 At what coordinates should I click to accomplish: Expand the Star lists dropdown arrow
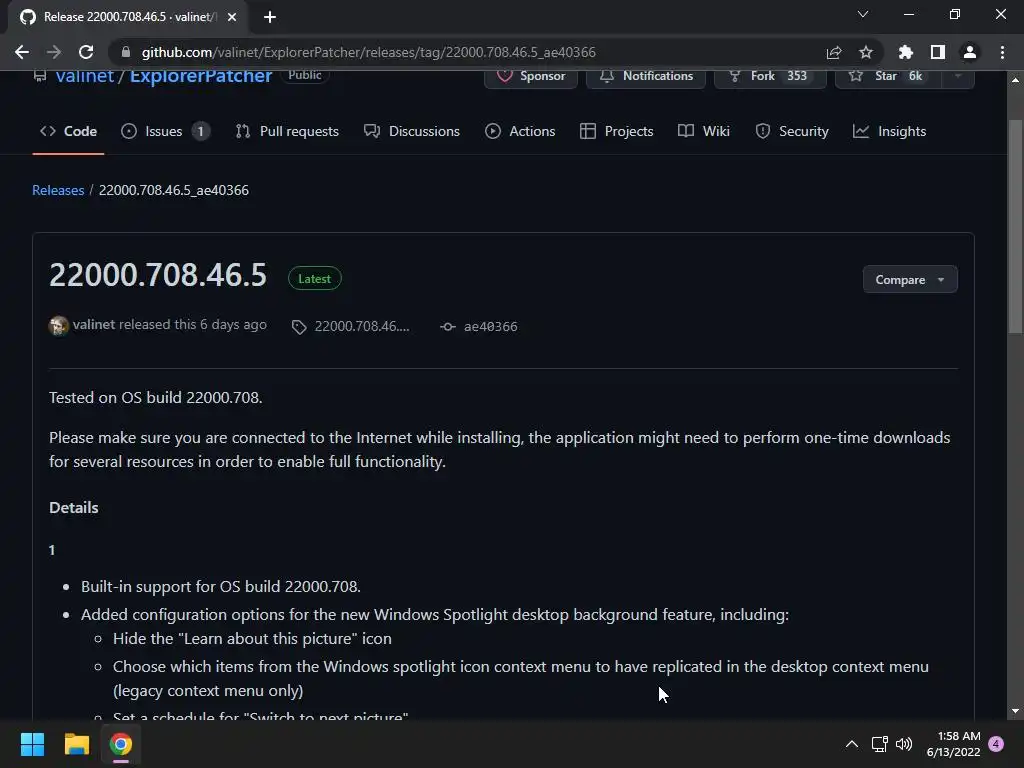pyautogui.click(x=957, y=76)
